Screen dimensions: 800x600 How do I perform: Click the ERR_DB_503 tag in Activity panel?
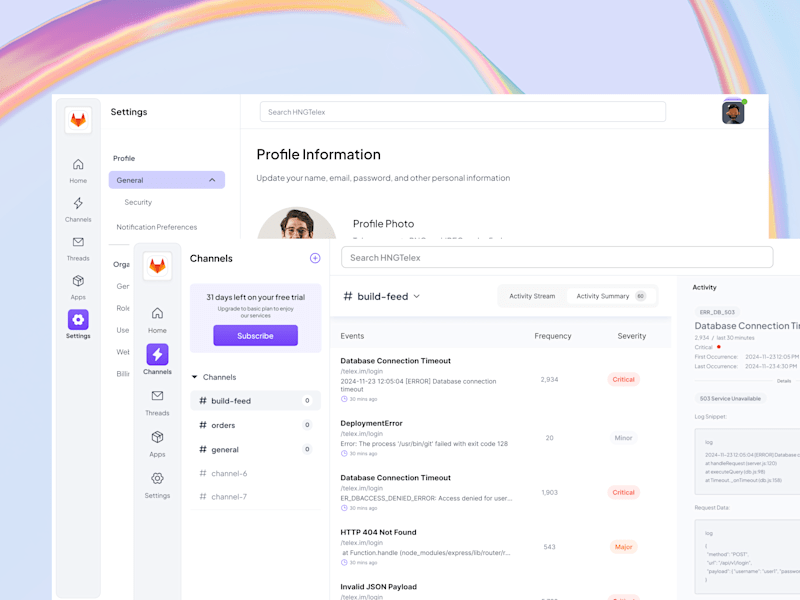click(x=717, y=312)
